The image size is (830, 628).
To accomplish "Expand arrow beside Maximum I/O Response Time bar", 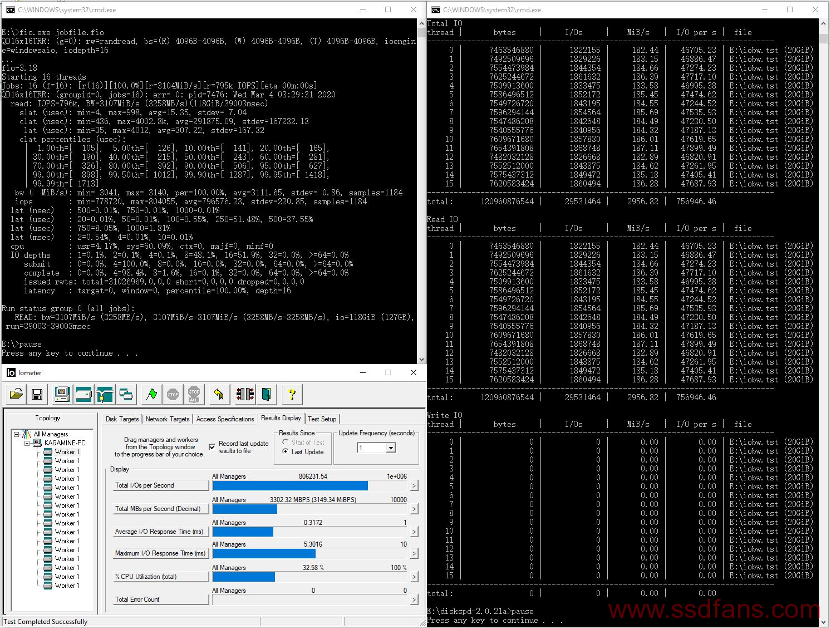I will click(414, 554).
